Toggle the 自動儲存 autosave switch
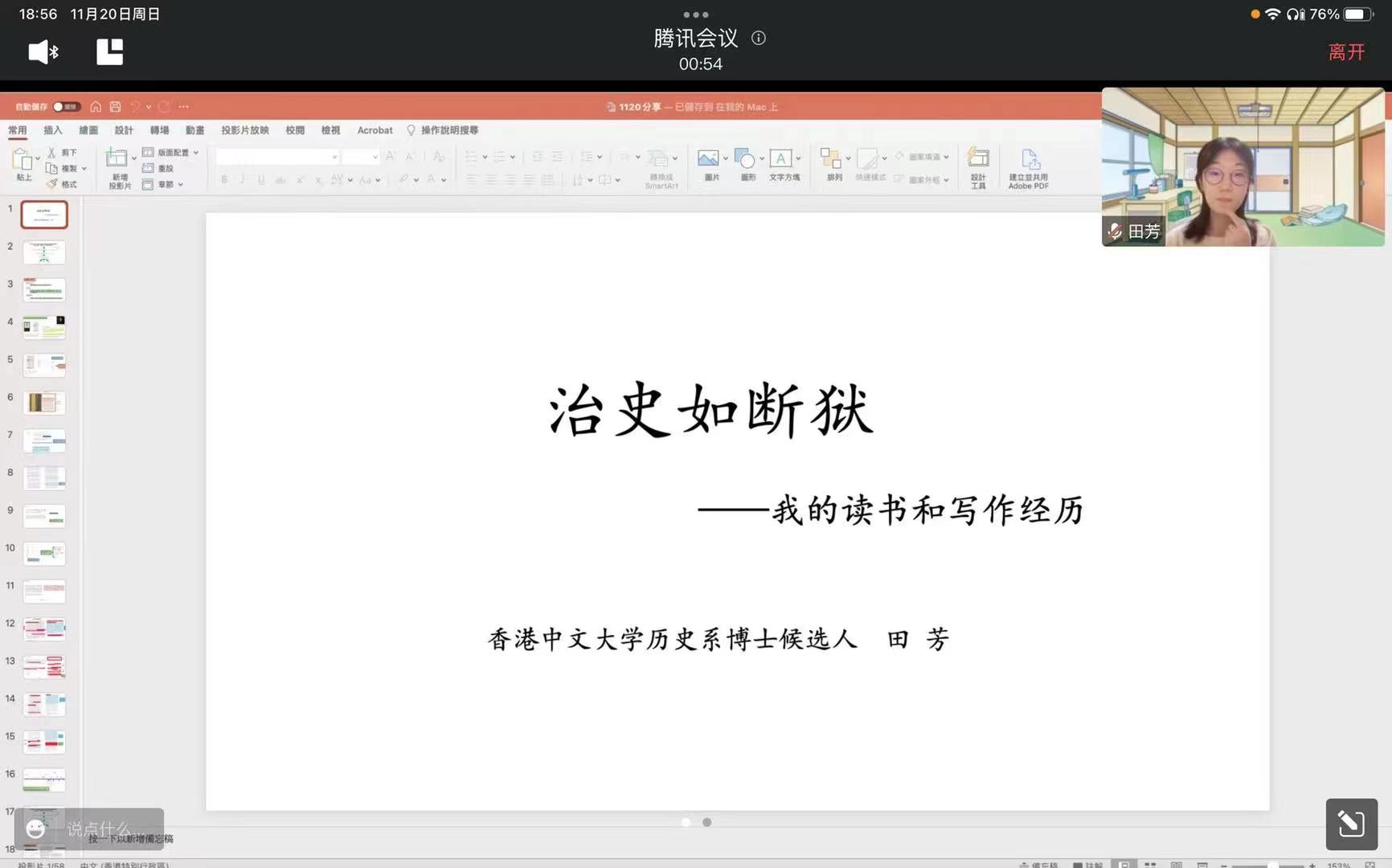The image size is (1392, 868). click(64, 107)
